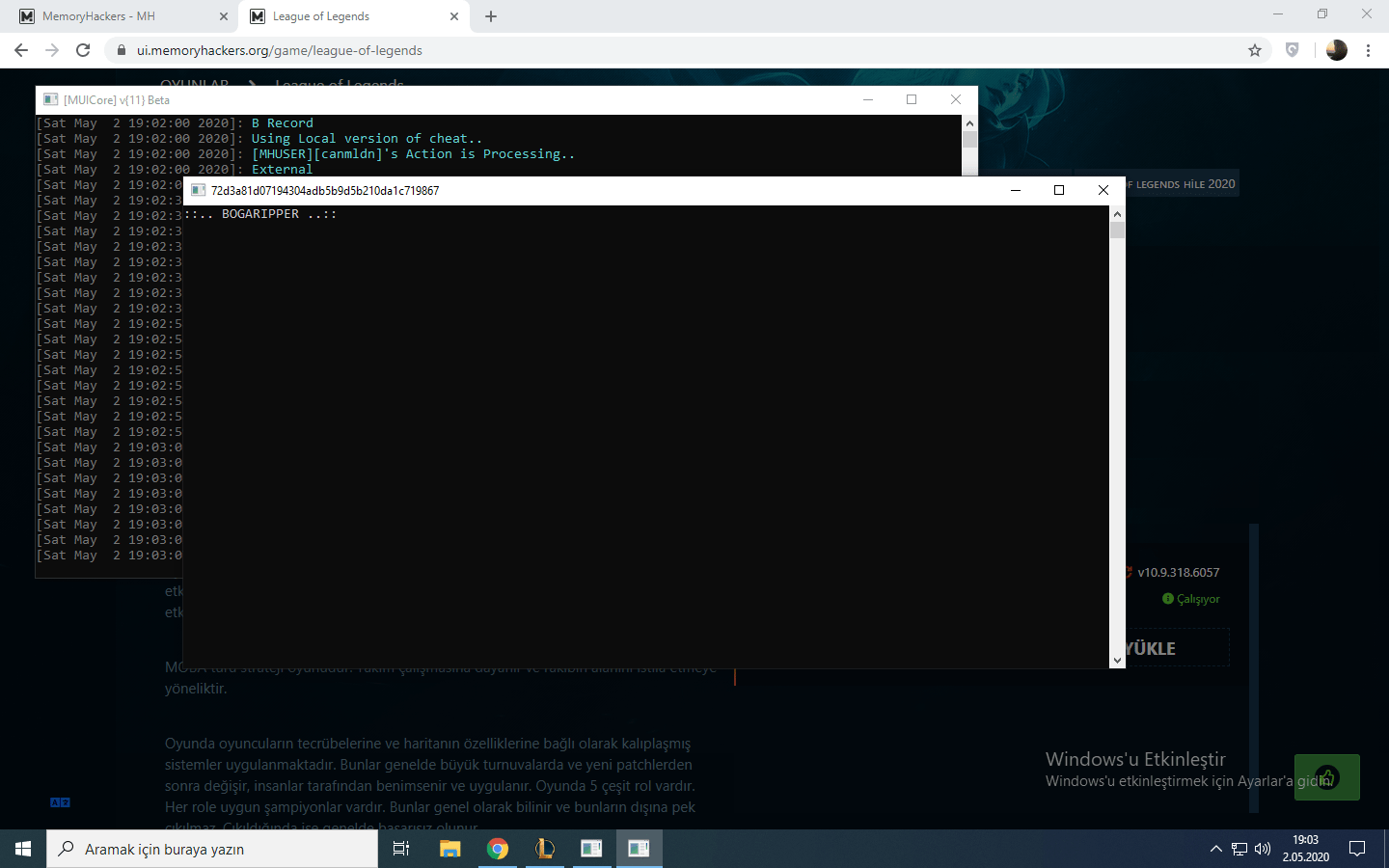The width and height of the screenshot is (1389, 868).
Task: Click up arrow of BOGARIPPER console scrollbar
Action: [1117, 213]
